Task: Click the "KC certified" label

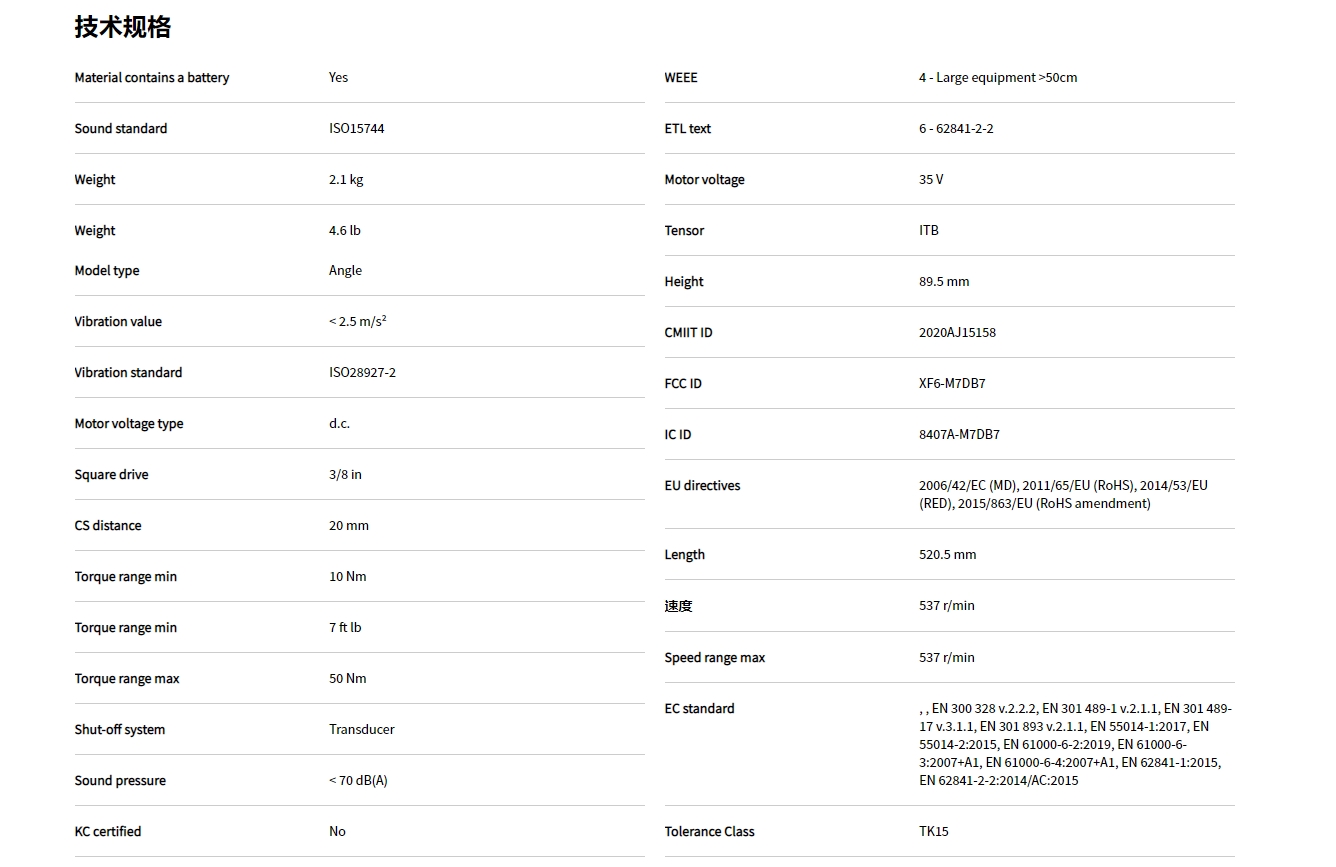Action: pyautogui.click(x=108, y=832)
